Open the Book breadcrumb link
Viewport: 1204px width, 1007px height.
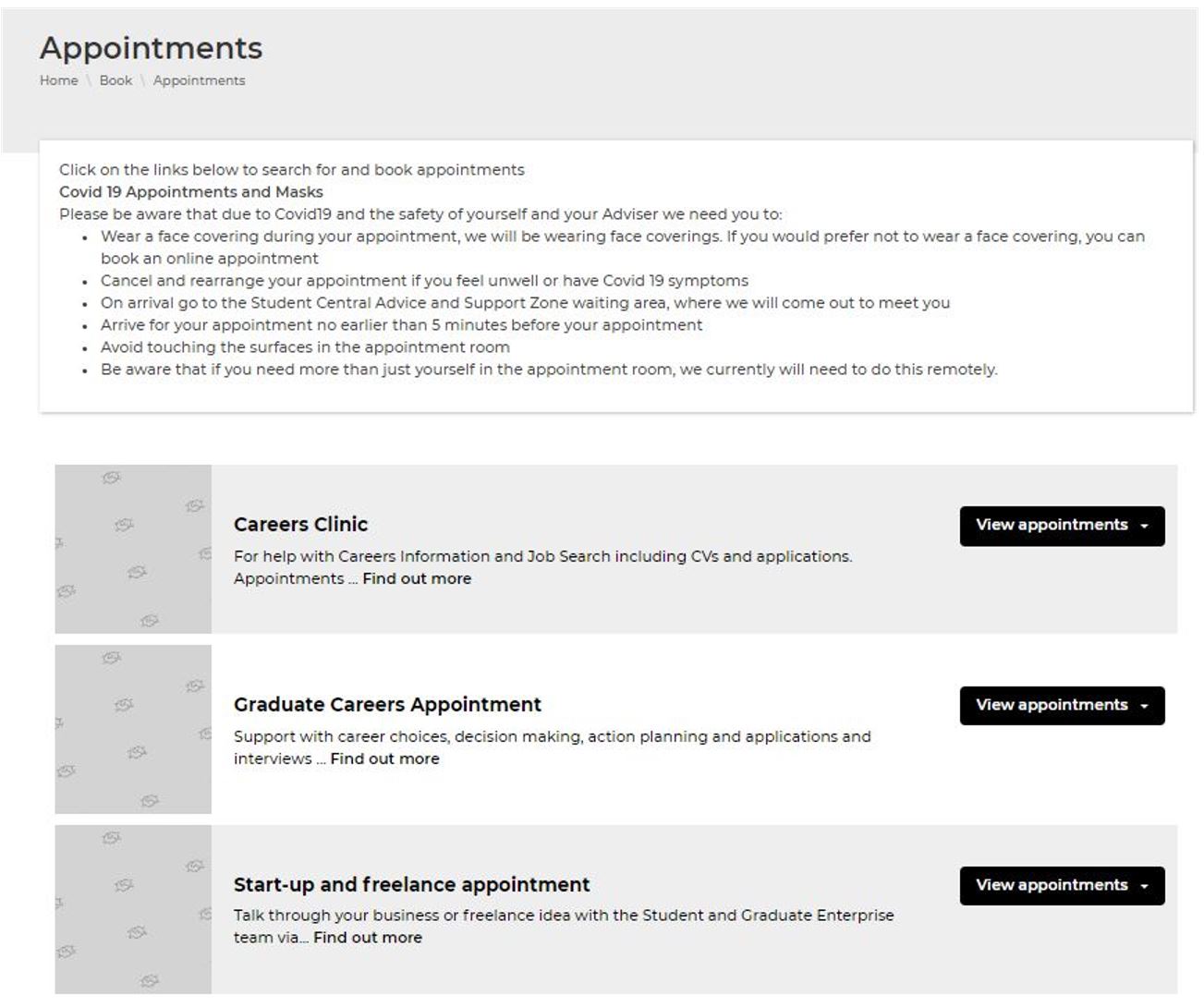tap(116, 80)
